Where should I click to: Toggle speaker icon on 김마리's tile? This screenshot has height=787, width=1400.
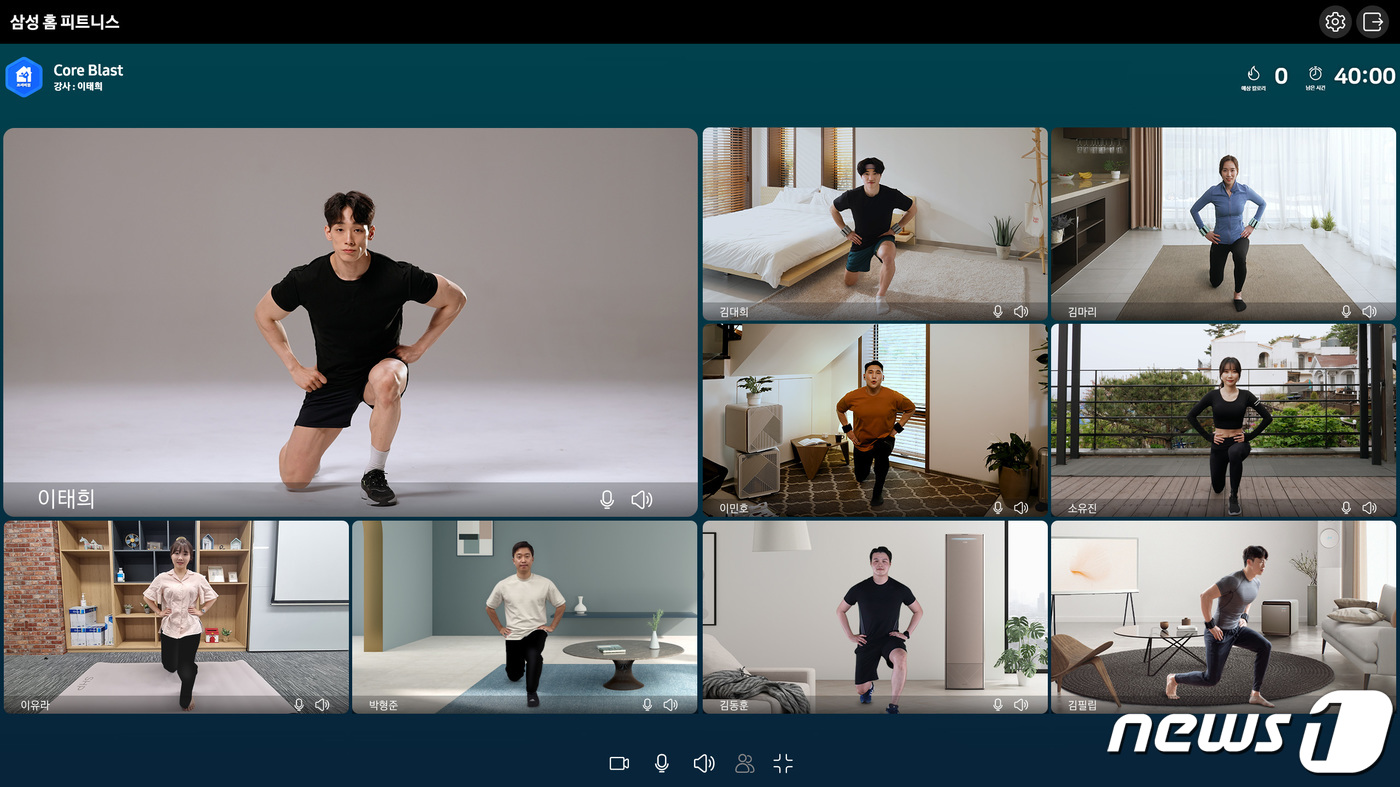click(1369, 312)
